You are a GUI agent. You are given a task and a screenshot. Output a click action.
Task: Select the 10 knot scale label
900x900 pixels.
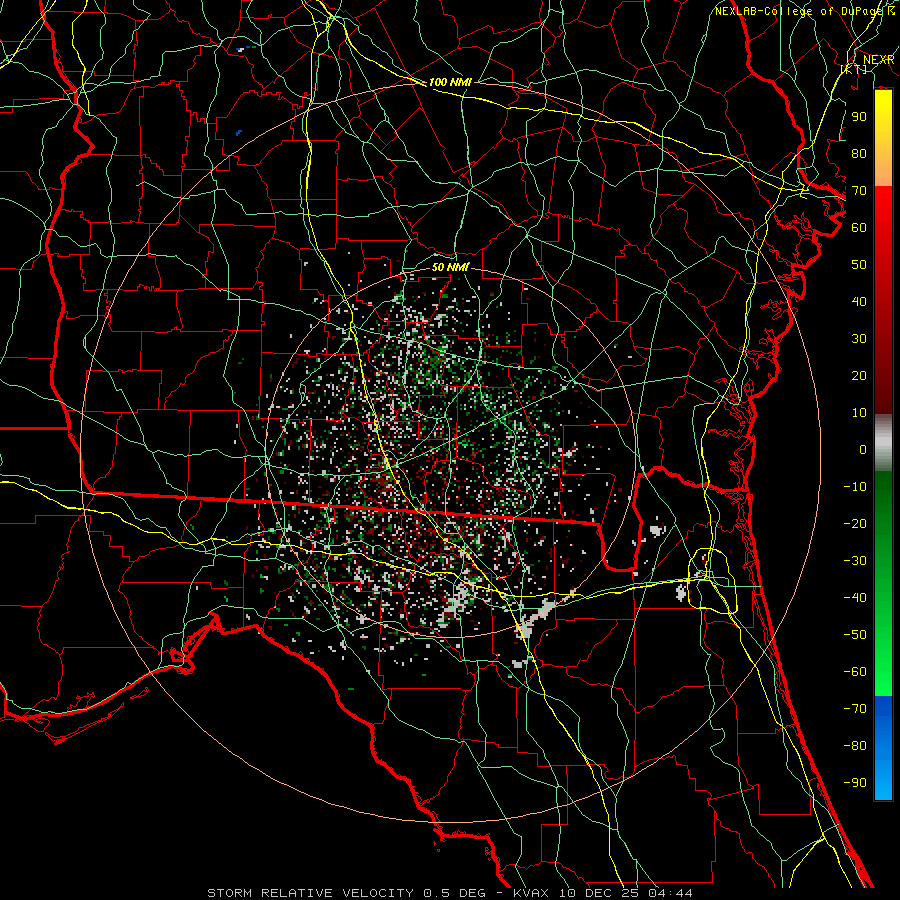point(859,413)
